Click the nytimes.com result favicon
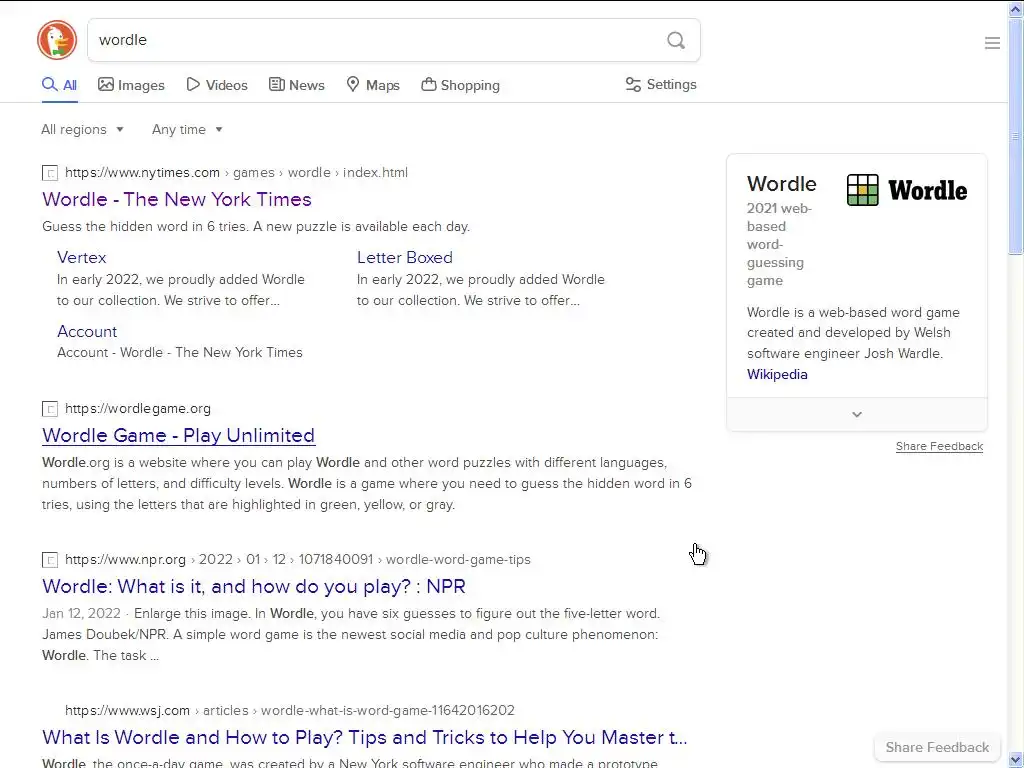 (50, 173)
